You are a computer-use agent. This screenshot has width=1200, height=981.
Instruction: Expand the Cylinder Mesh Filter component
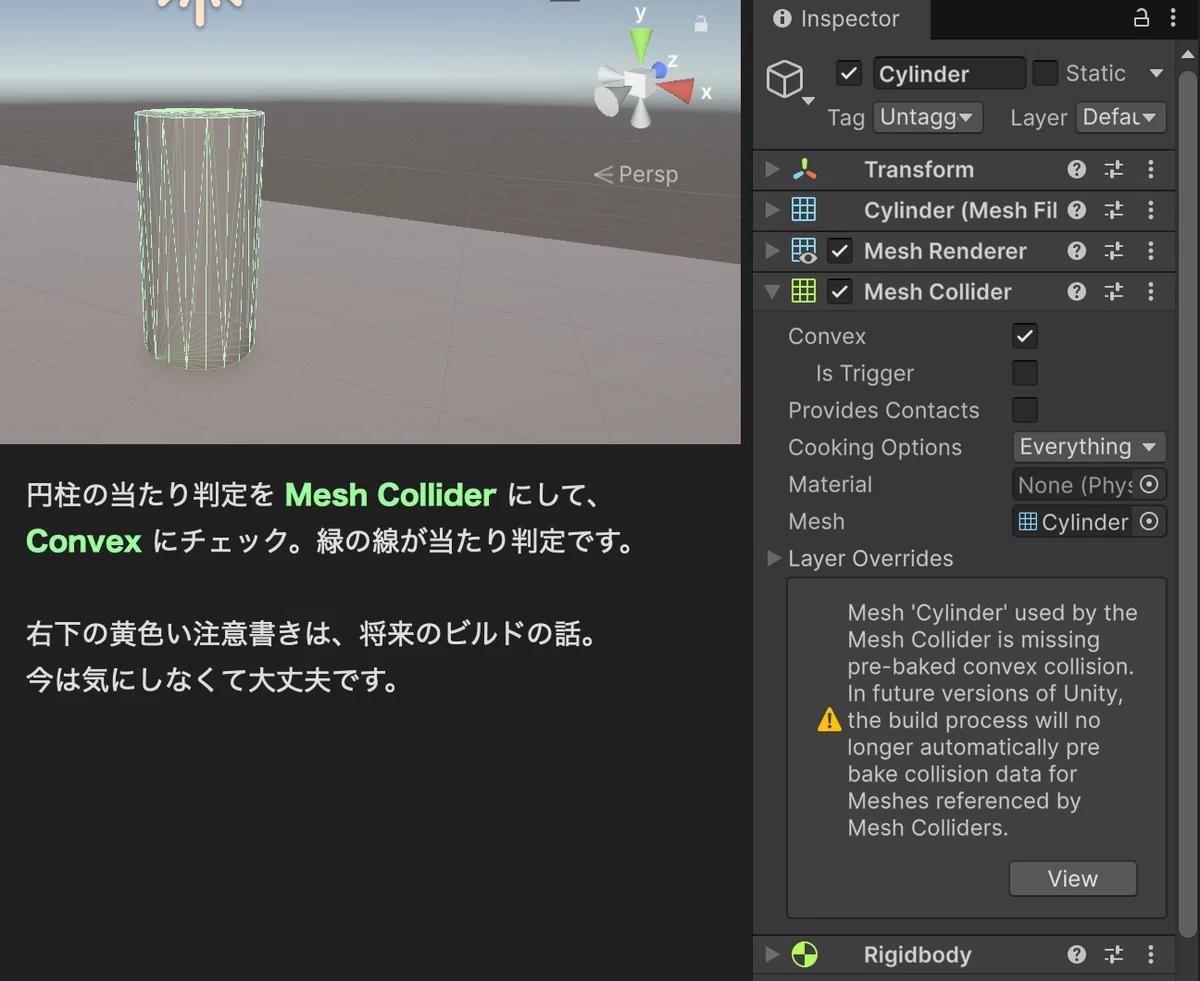point(772,210)
